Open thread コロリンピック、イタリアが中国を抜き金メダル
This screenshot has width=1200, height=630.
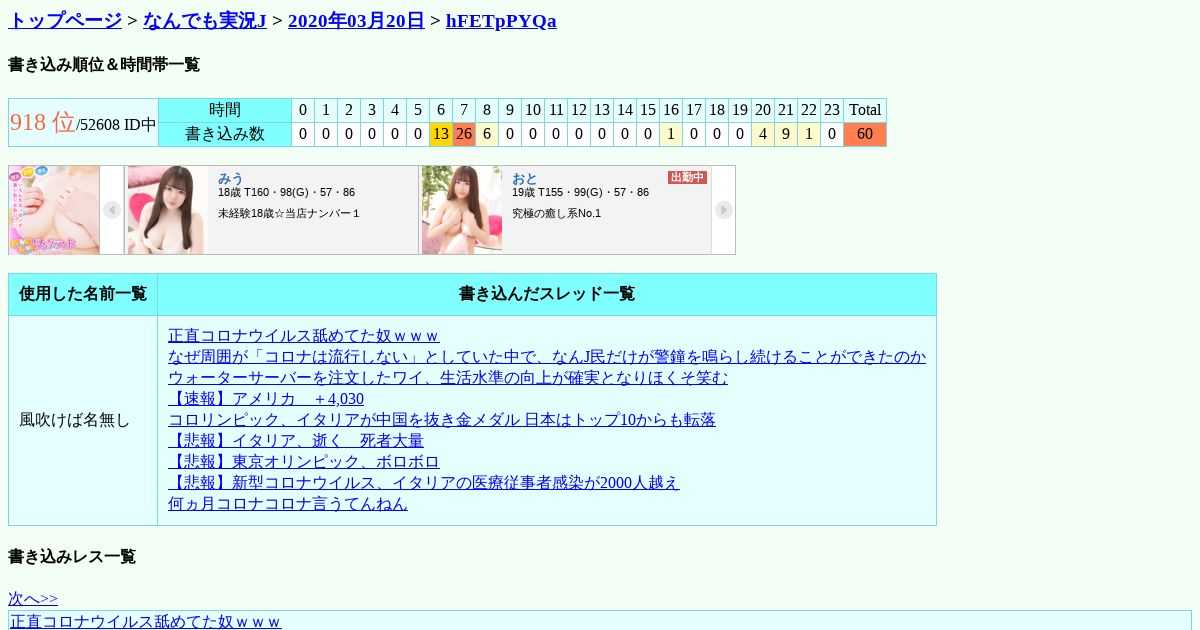pos(442,420)
